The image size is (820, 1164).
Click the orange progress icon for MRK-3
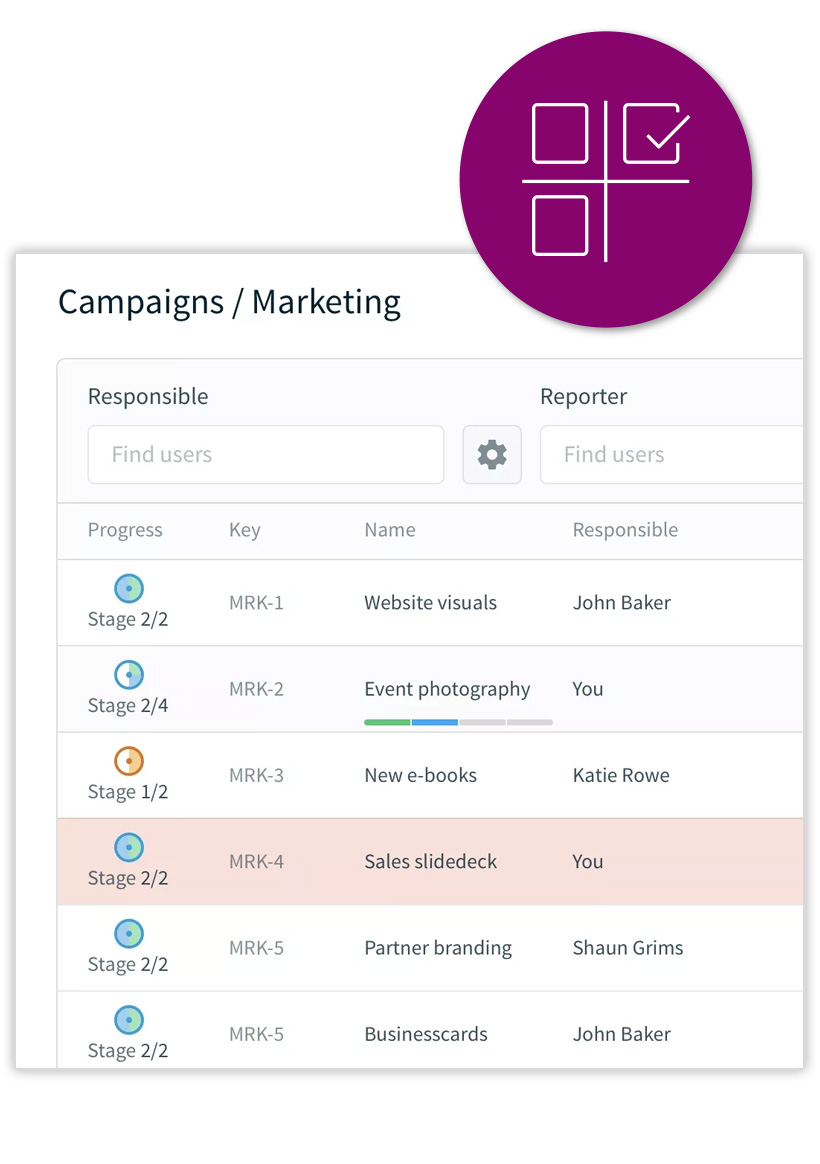(129, 761)
